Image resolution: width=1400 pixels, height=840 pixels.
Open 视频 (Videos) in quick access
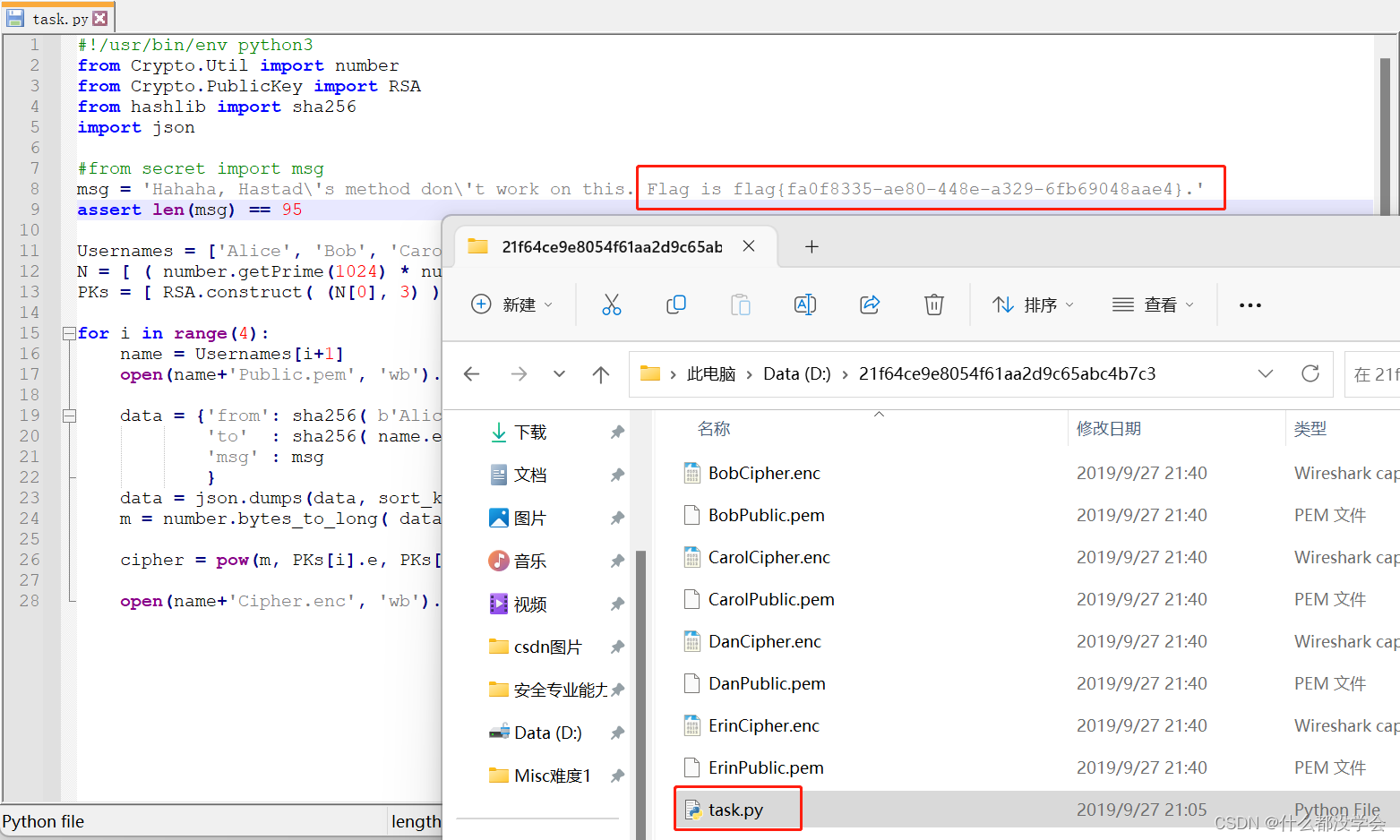pos(530,604)
